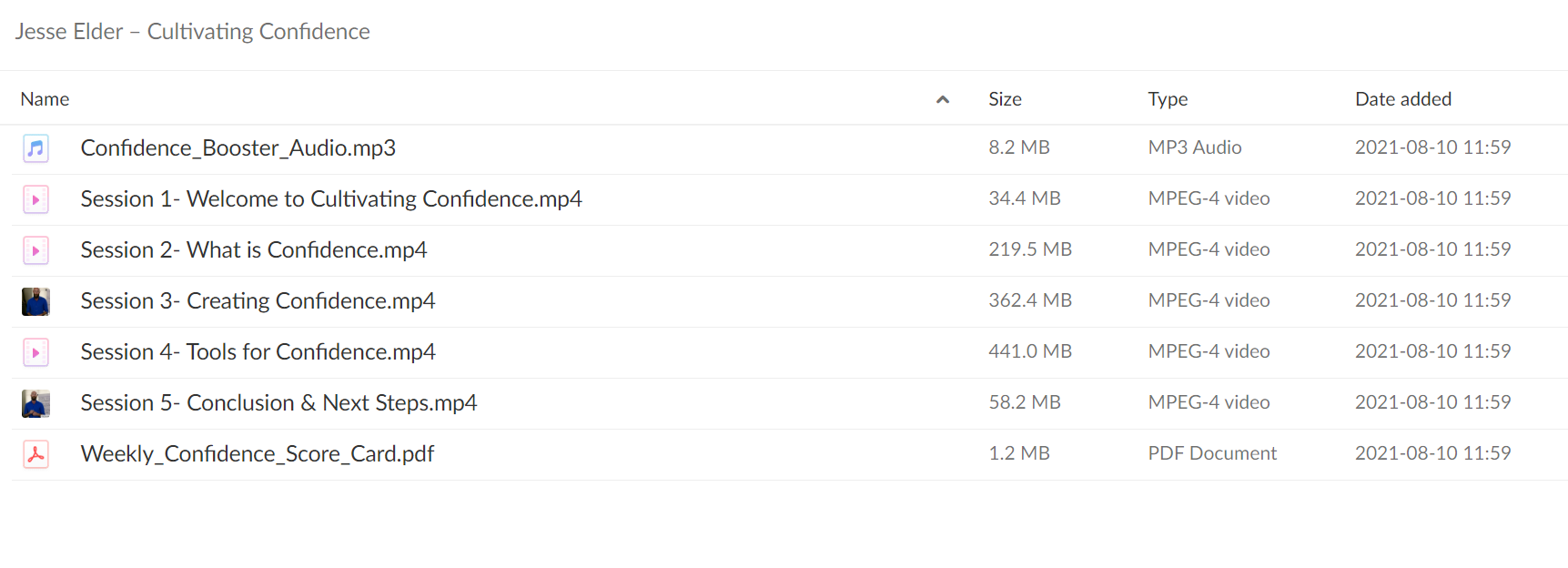Open Session 5- Conclusion & Next Steps.mp4
This screenshot has width=1568, height=568.
click(x=278, y=402)
